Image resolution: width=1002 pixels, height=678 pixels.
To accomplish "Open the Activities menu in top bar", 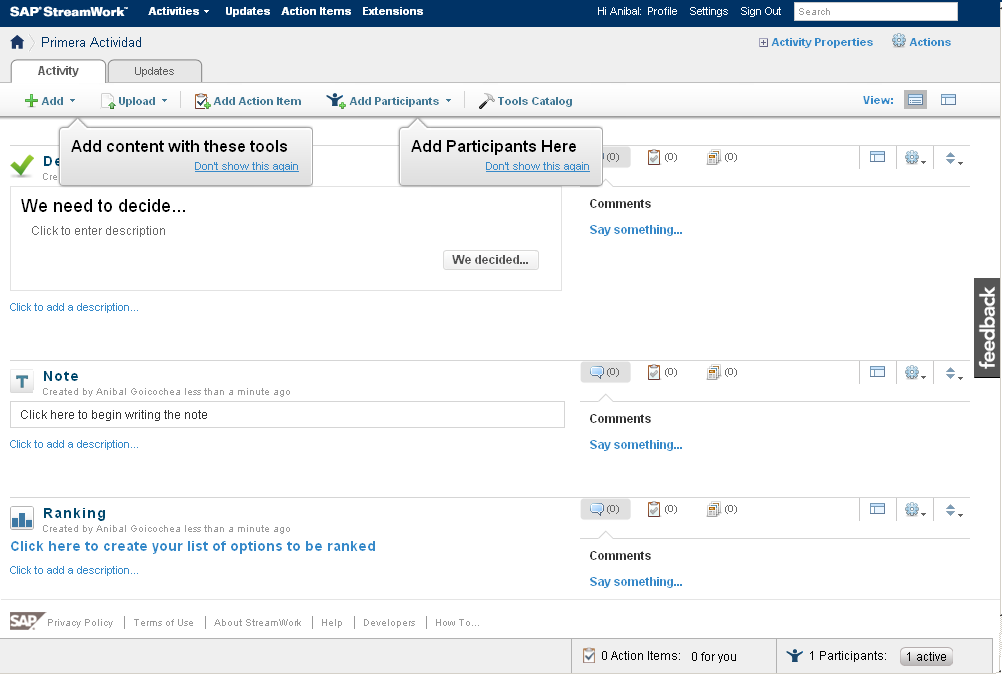I will point(178,11).
